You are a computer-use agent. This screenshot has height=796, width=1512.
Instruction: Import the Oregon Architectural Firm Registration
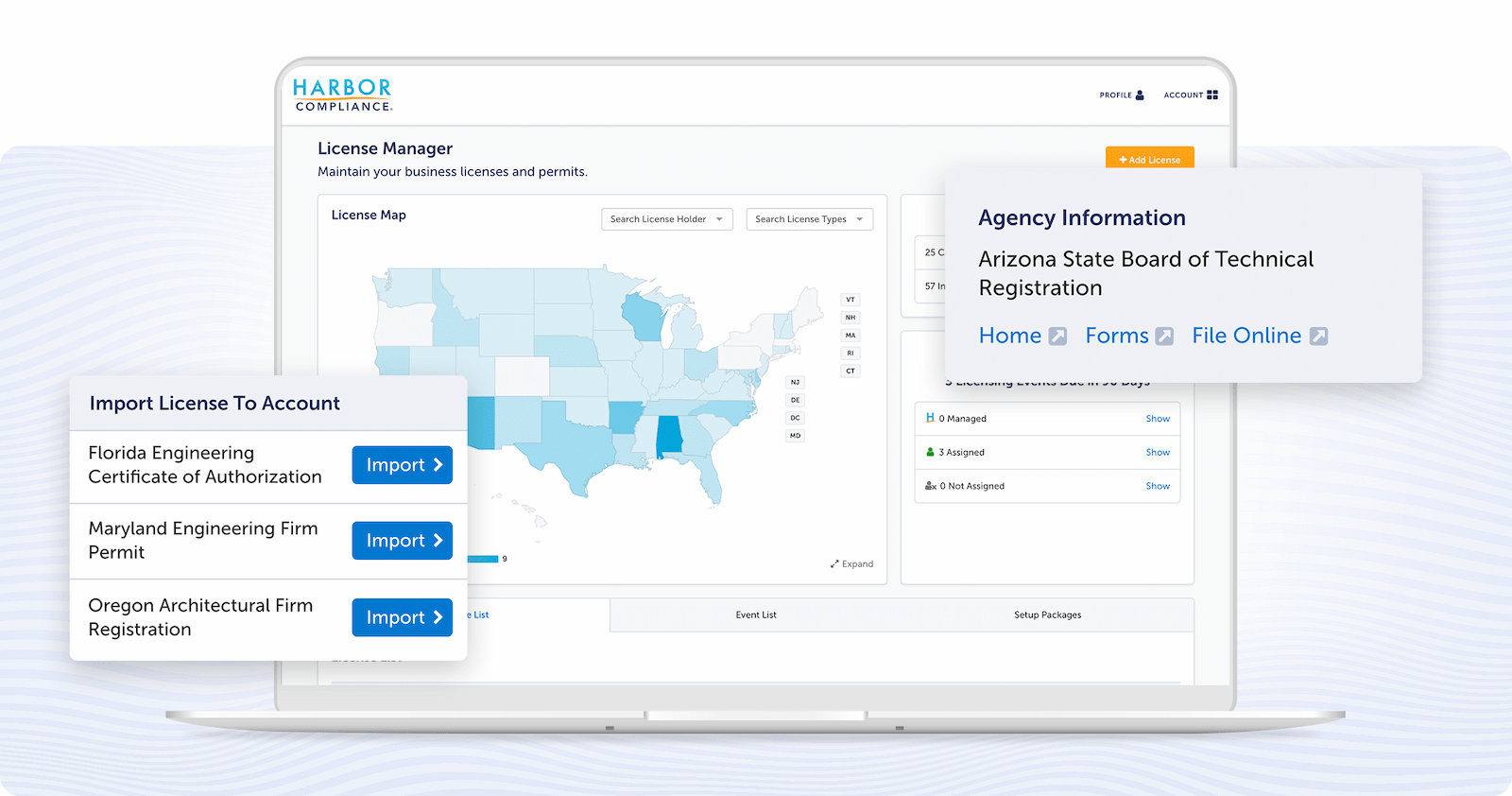[x=403, y=617]
